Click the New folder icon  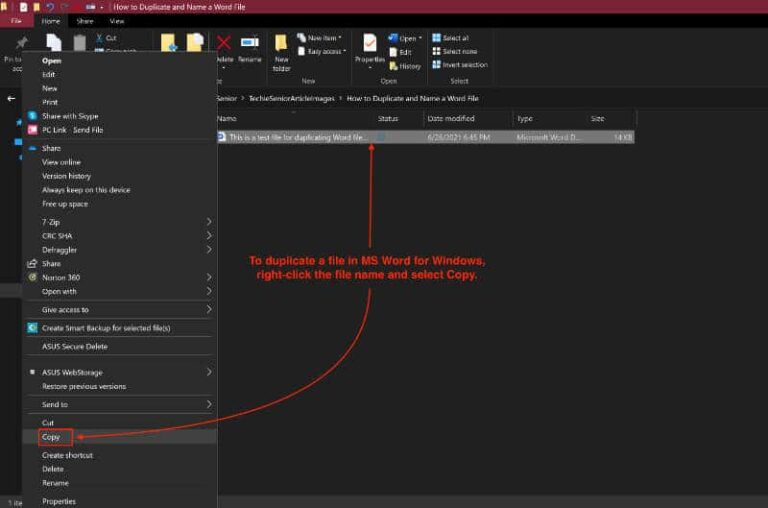click(281, 45)
